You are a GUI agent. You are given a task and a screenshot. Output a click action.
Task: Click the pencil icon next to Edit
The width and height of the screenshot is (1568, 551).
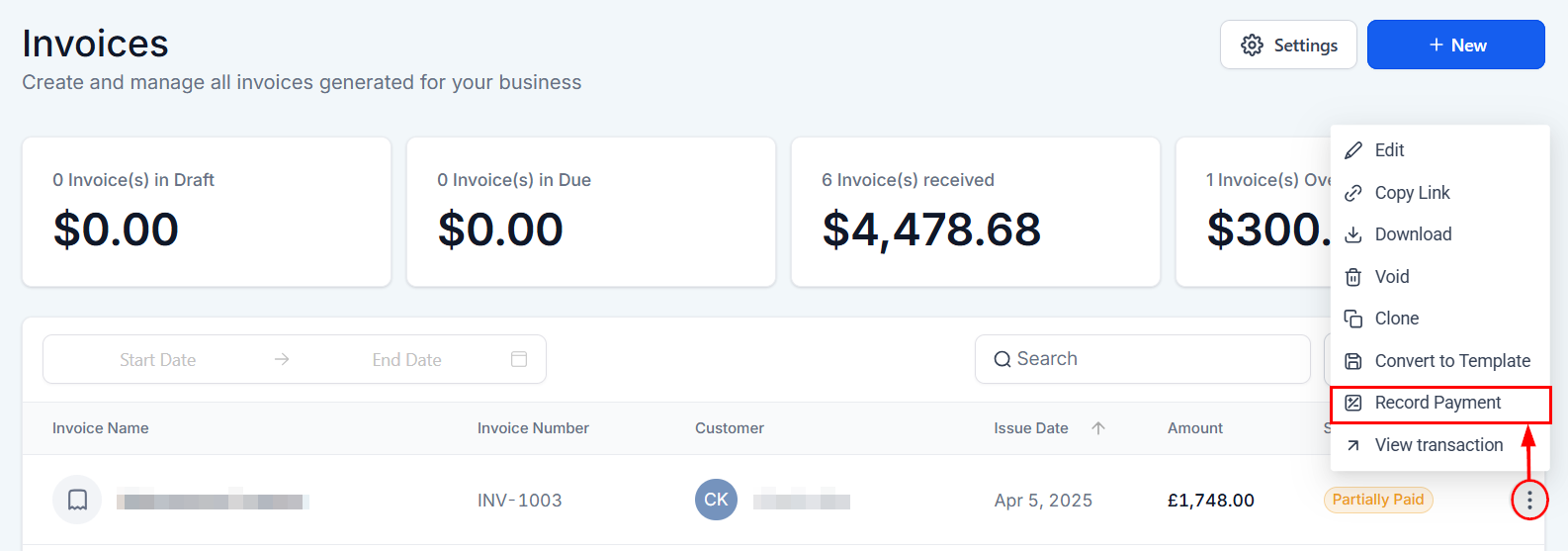pos(1353,150)
